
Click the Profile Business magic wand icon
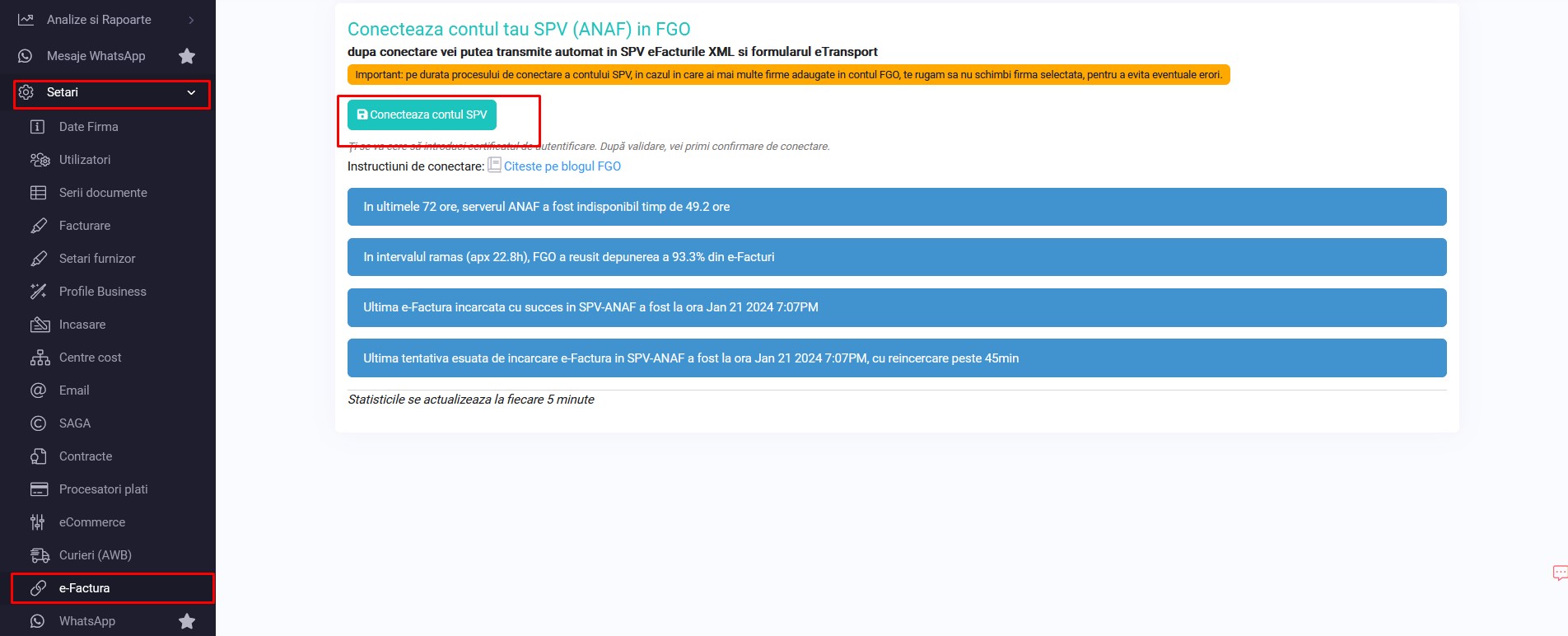pos(39,291)
